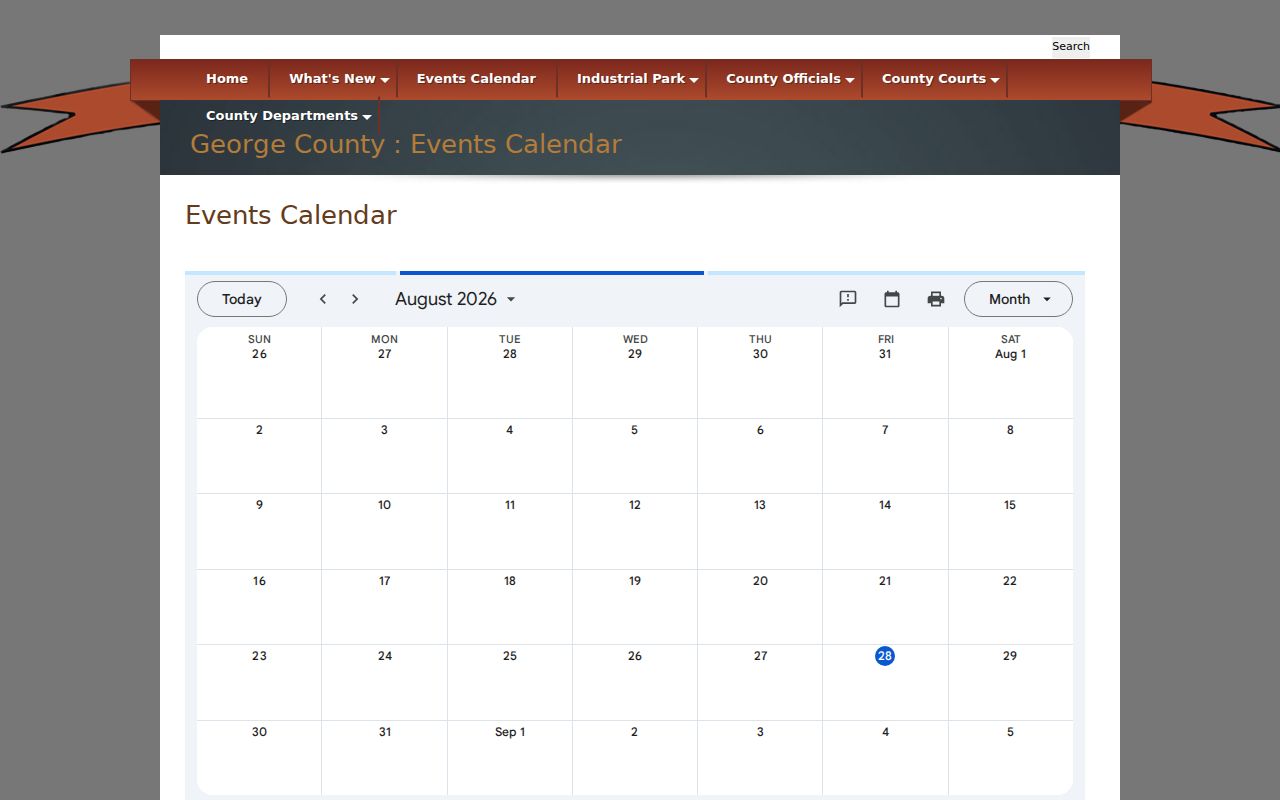Viewport: 1280px width, 800px height.
Task: Select Aug 1 on the calendar
Action: point(1010,354)
